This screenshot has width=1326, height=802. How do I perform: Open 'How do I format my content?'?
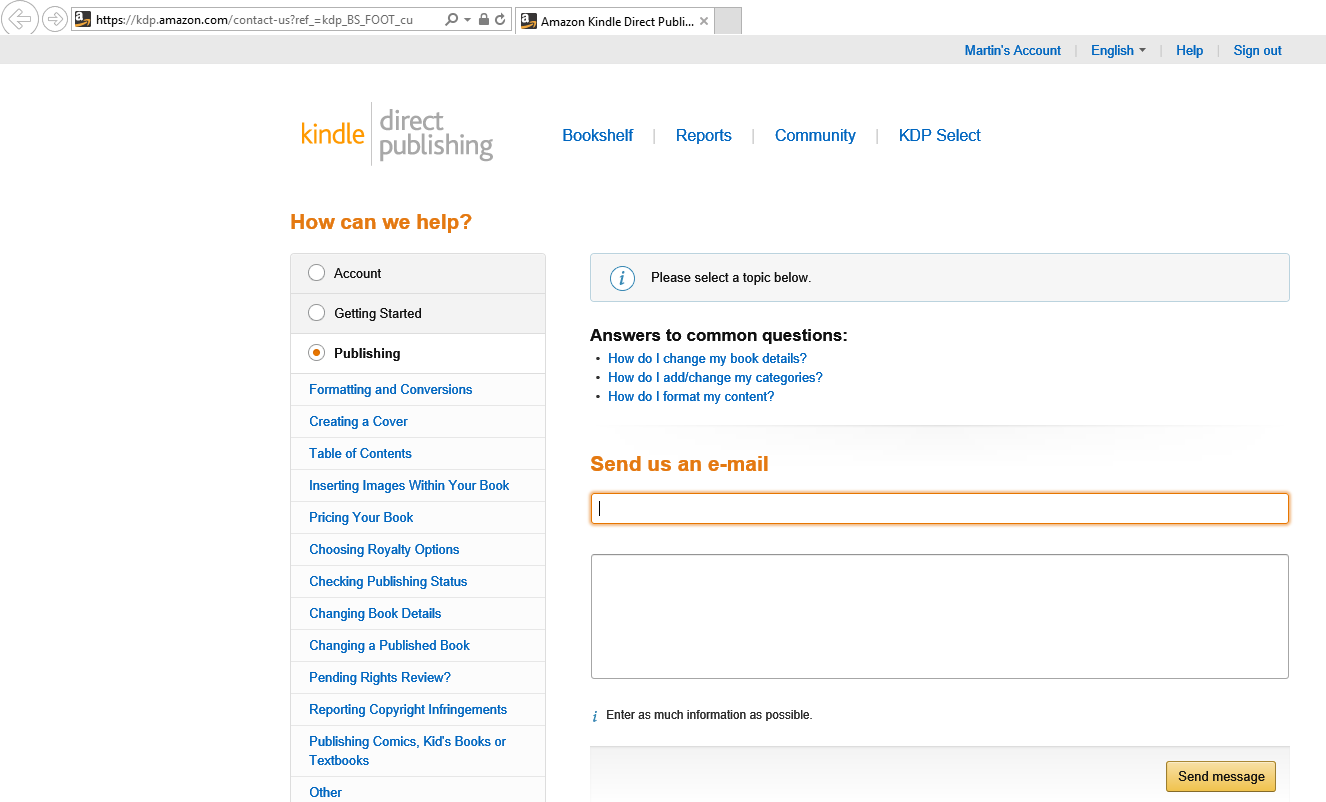pyautogui.click(x=691, y=396)
